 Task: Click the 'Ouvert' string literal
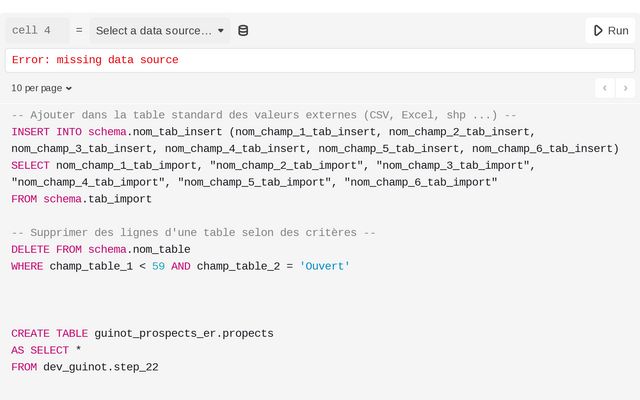tap(325, 266)
